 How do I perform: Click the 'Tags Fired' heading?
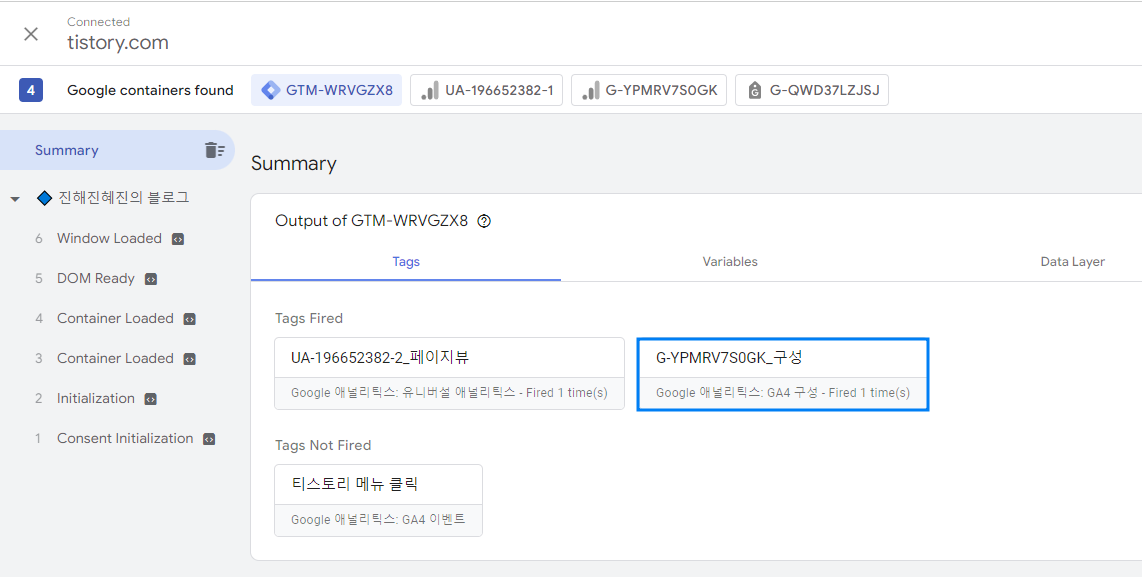point(309,318)
